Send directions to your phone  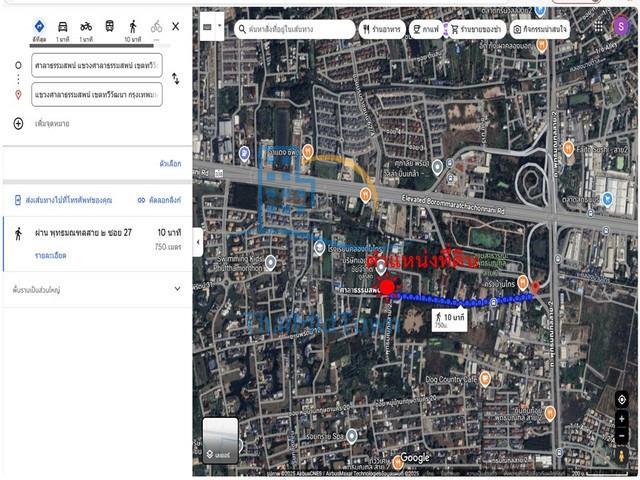(x=63, y=200)
